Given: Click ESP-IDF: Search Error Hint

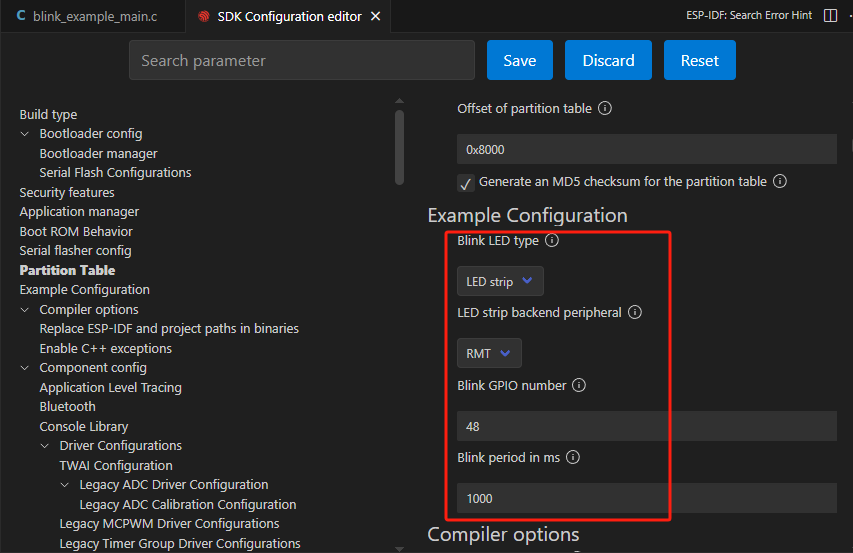Looking at the screenshot, I should click(x=749, y=15).
